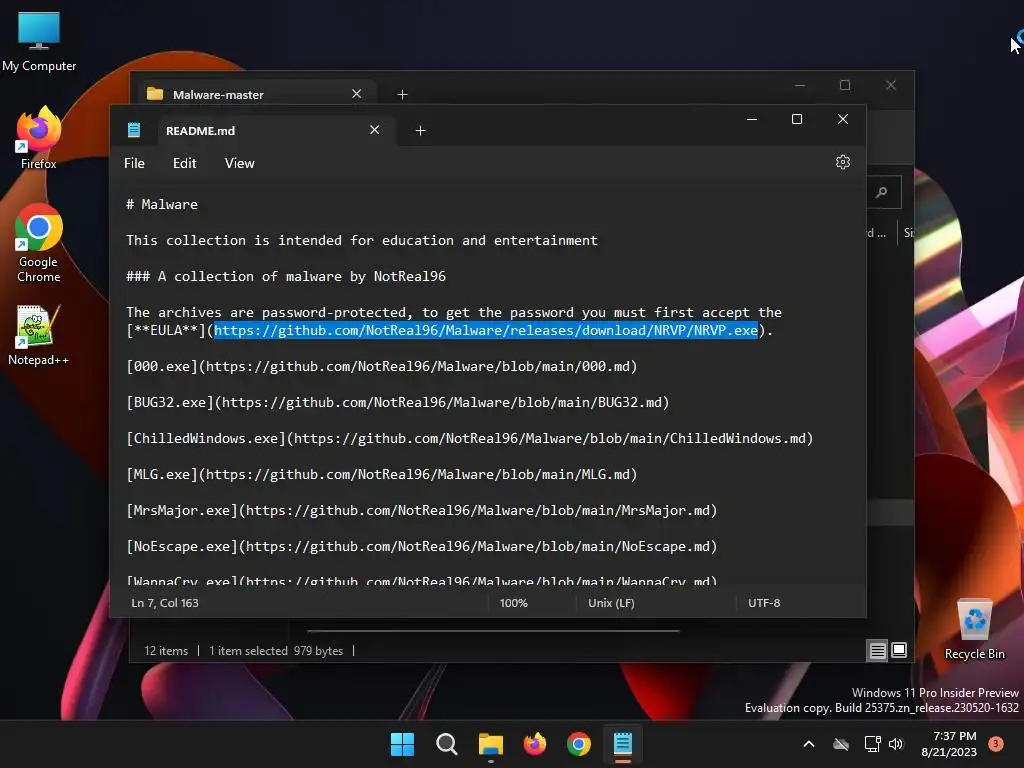Close the README.md tab

[374, 130]
